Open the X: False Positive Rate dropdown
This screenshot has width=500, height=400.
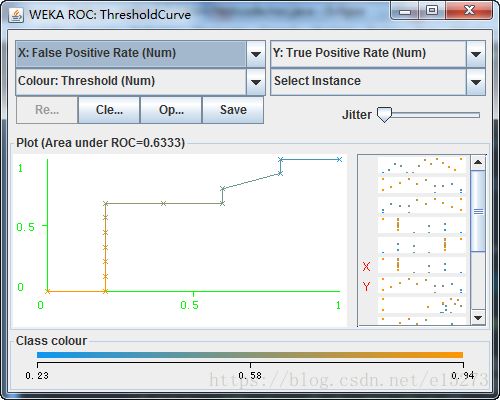coord(140,54)
